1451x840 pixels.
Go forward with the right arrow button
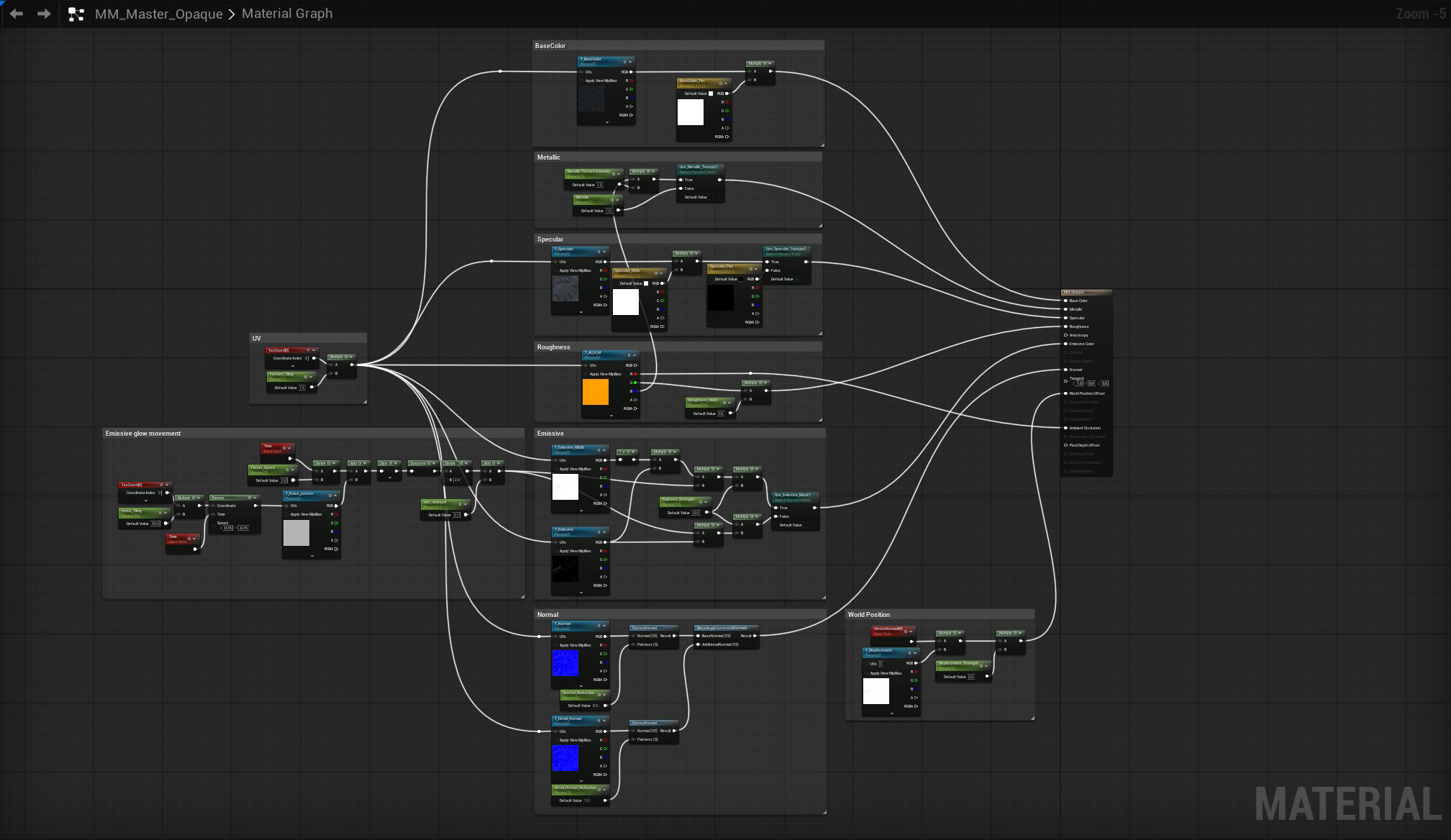click(x=44, y=14)
